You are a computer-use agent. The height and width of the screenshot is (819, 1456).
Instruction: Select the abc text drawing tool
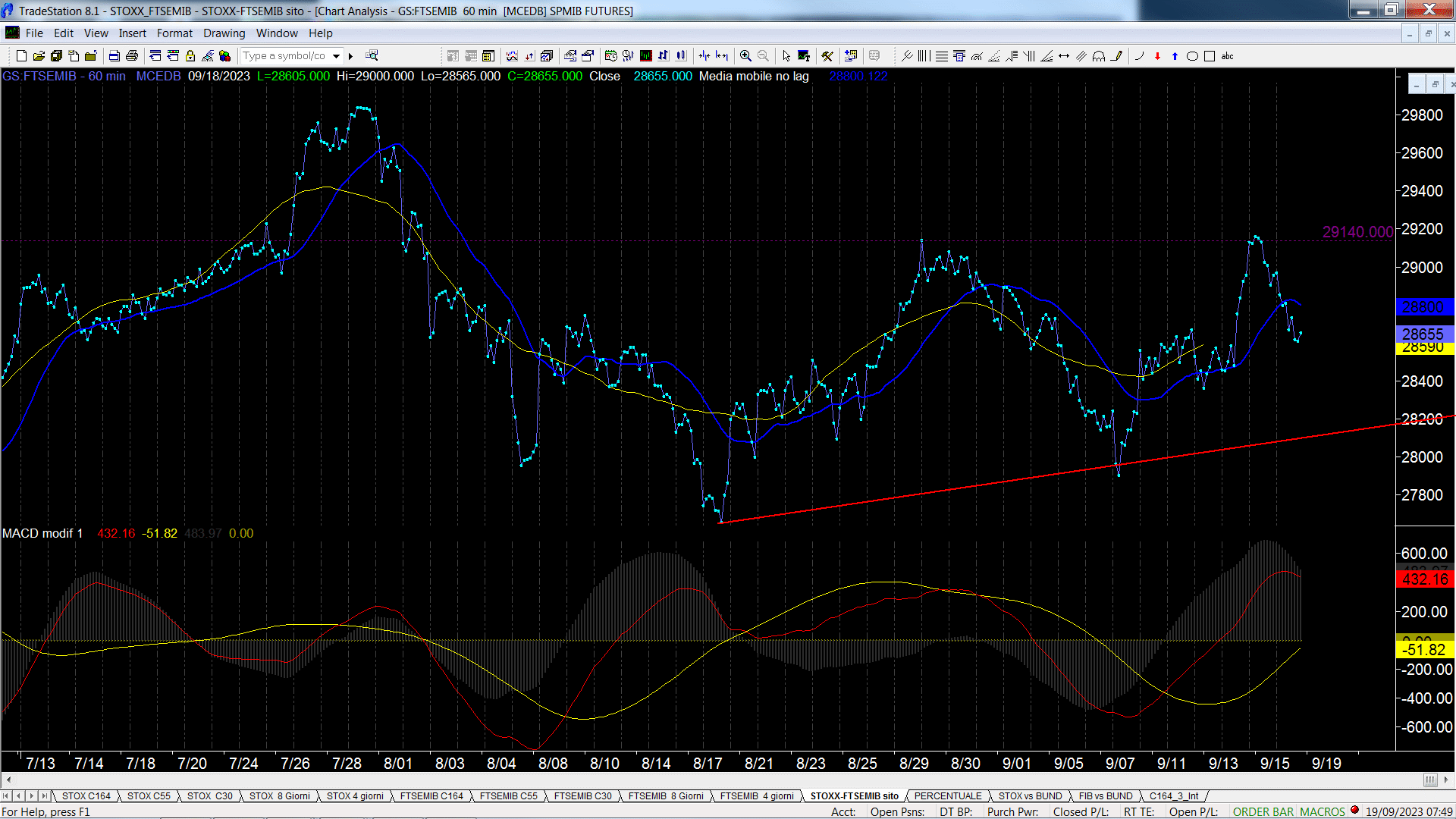pyautogui.click(x=1227, y=56)
